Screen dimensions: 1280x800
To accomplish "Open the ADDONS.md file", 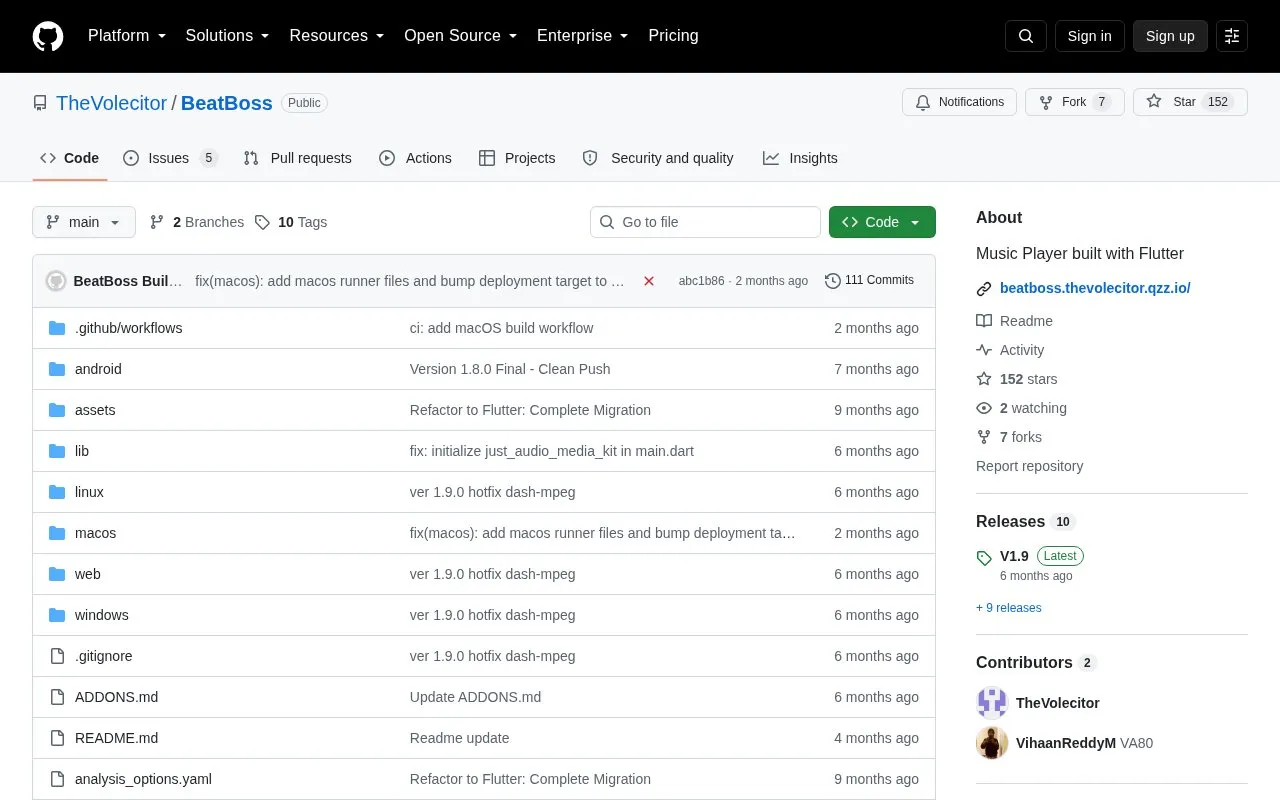I will [116, 697].
